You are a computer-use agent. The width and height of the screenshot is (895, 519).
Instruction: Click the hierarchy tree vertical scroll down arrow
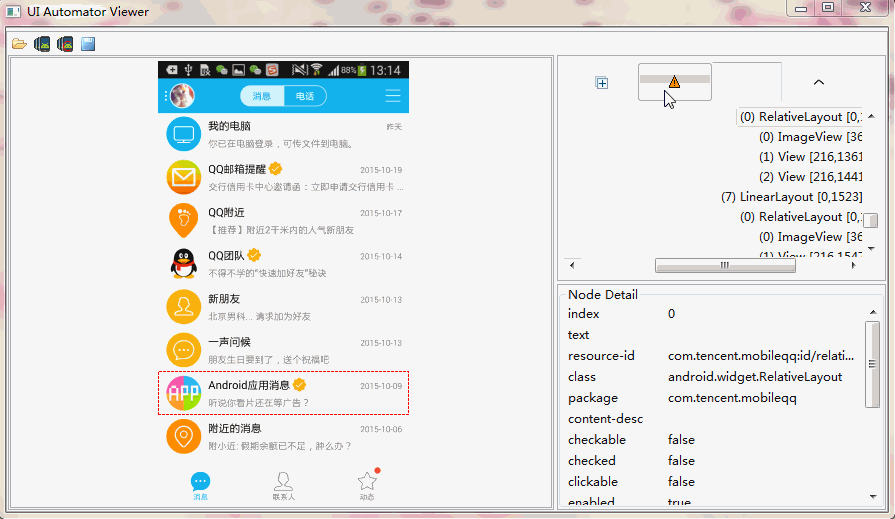click(872, 248)
